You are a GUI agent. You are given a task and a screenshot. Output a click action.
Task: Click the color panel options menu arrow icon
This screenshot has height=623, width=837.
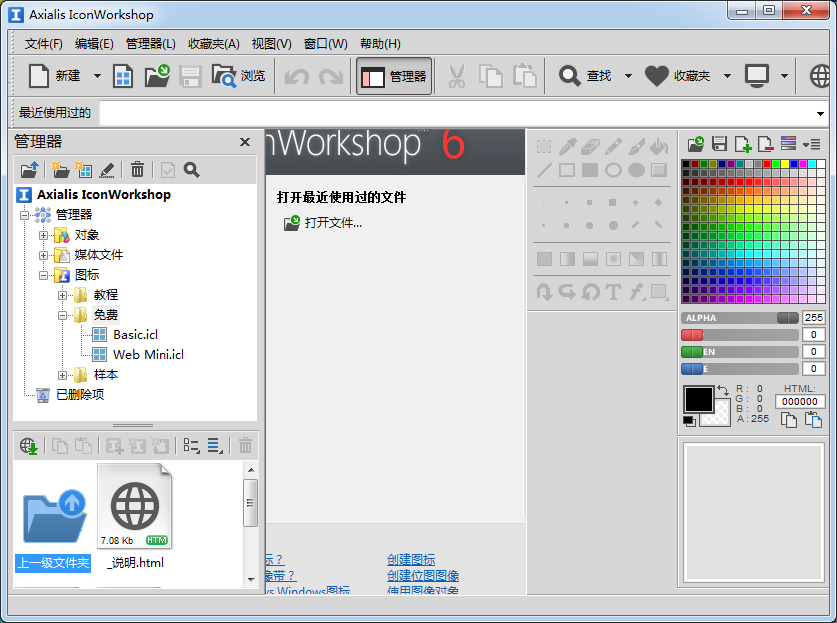click(811, 144)
